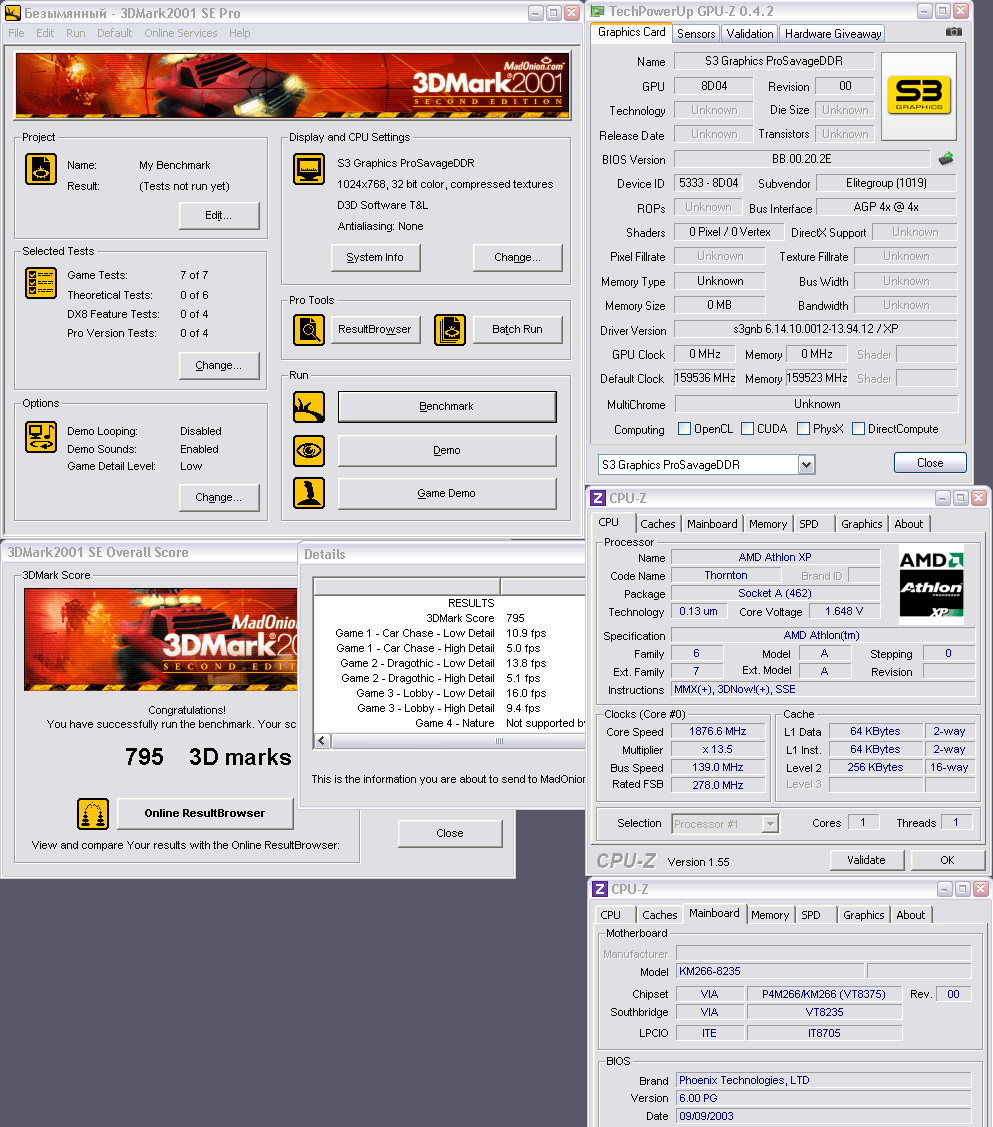Screen dimensions: 993x1127
Task: Enable the OpenCL checkbox
Action: click(684, 428)
